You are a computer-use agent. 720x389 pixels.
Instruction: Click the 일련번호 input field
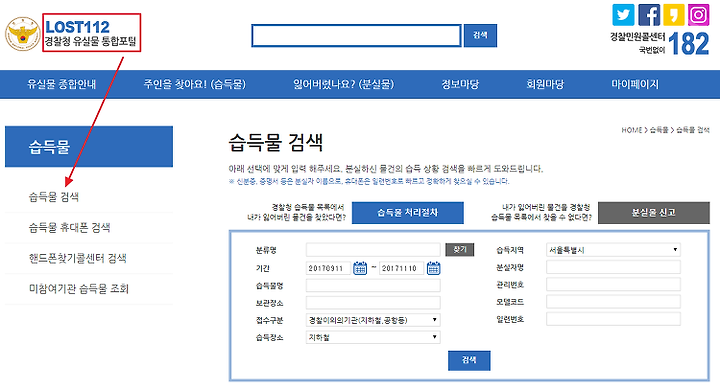coord(613,319)
